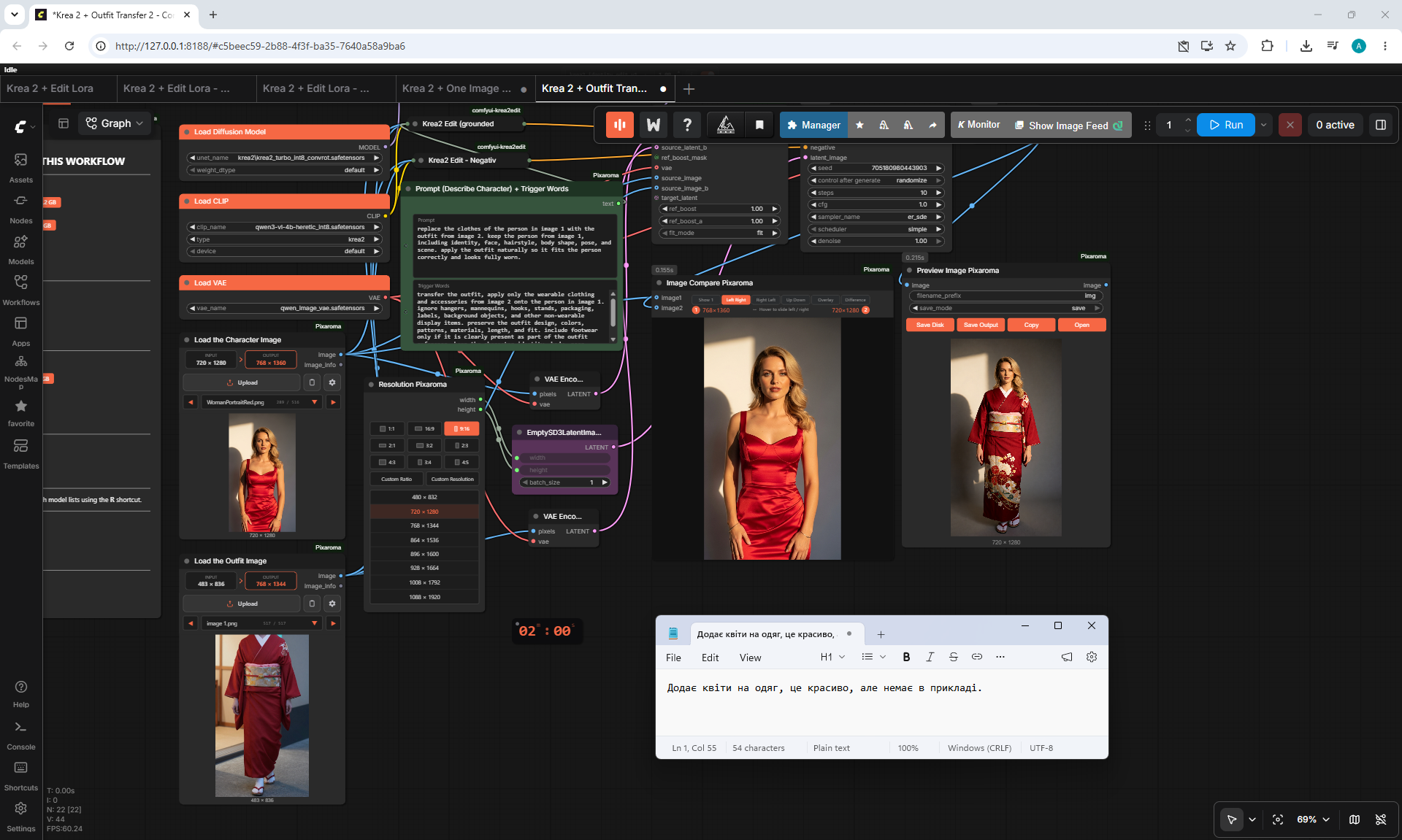Switch to the Krea 2 + One Image workflow tab
Viewport: 1402px width, 840px height.
point(464,88)
